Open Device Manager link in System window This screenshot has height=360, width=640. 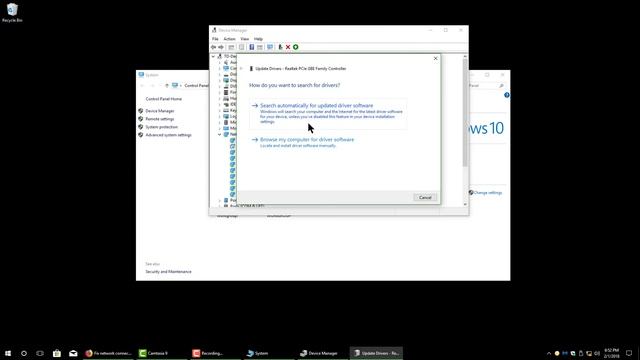(x=160, y=111)
